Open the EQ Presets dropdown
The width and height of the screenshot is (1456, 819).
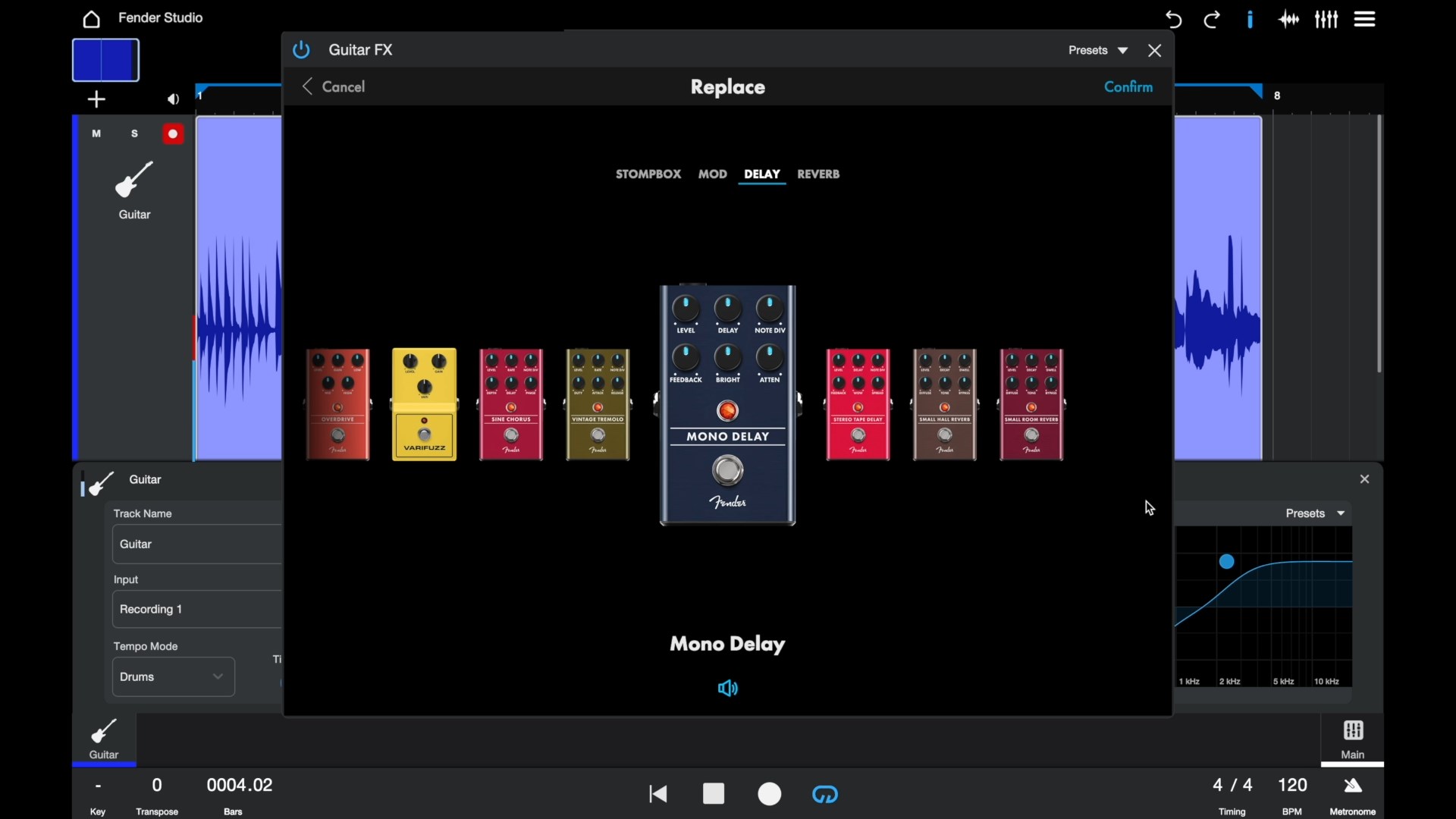point(1316,514)
